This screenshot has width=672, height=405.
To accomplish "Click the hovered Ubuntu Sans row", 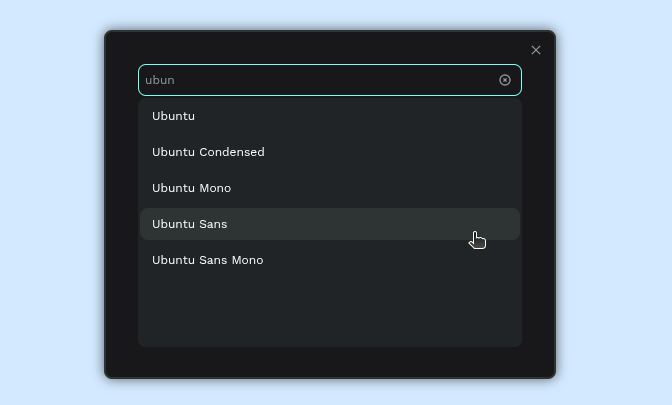I will point(330,224).
